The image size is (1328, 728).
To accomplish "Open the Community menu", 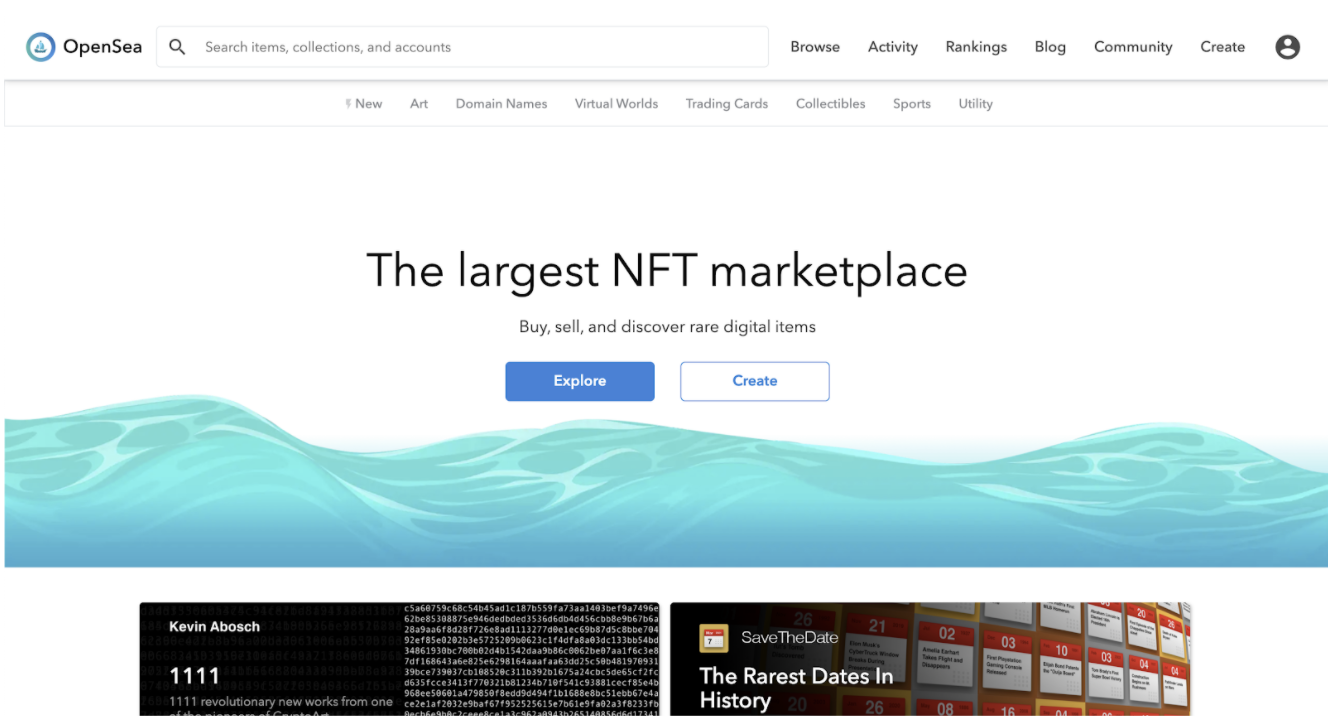I will click(x=1132, y=47).
